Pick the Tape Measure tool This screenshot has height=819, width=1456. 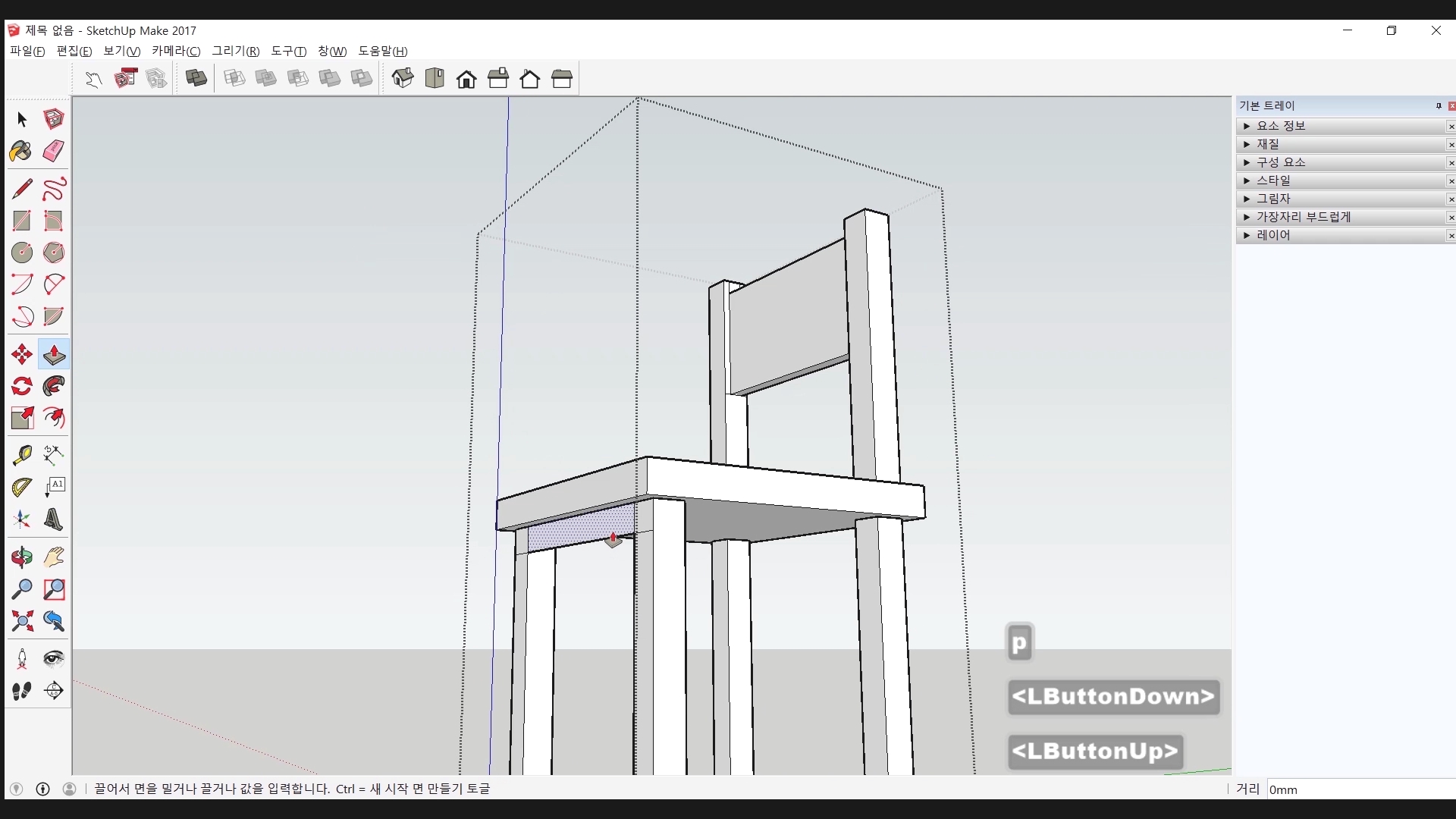coord(21,455)
